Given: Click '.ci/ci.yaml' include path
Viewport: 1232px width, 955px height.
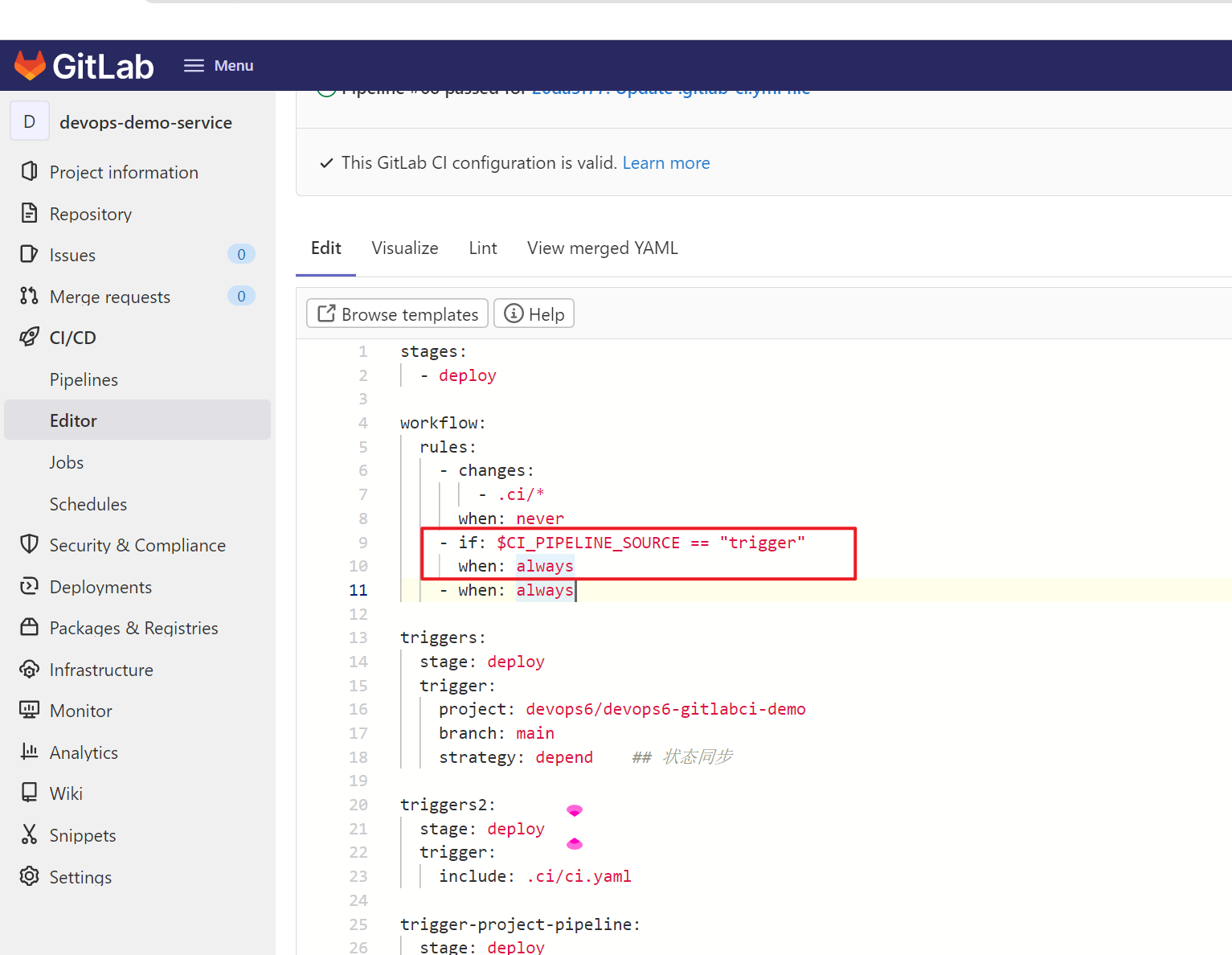Looking at the screenshot, I should (579, 876).
